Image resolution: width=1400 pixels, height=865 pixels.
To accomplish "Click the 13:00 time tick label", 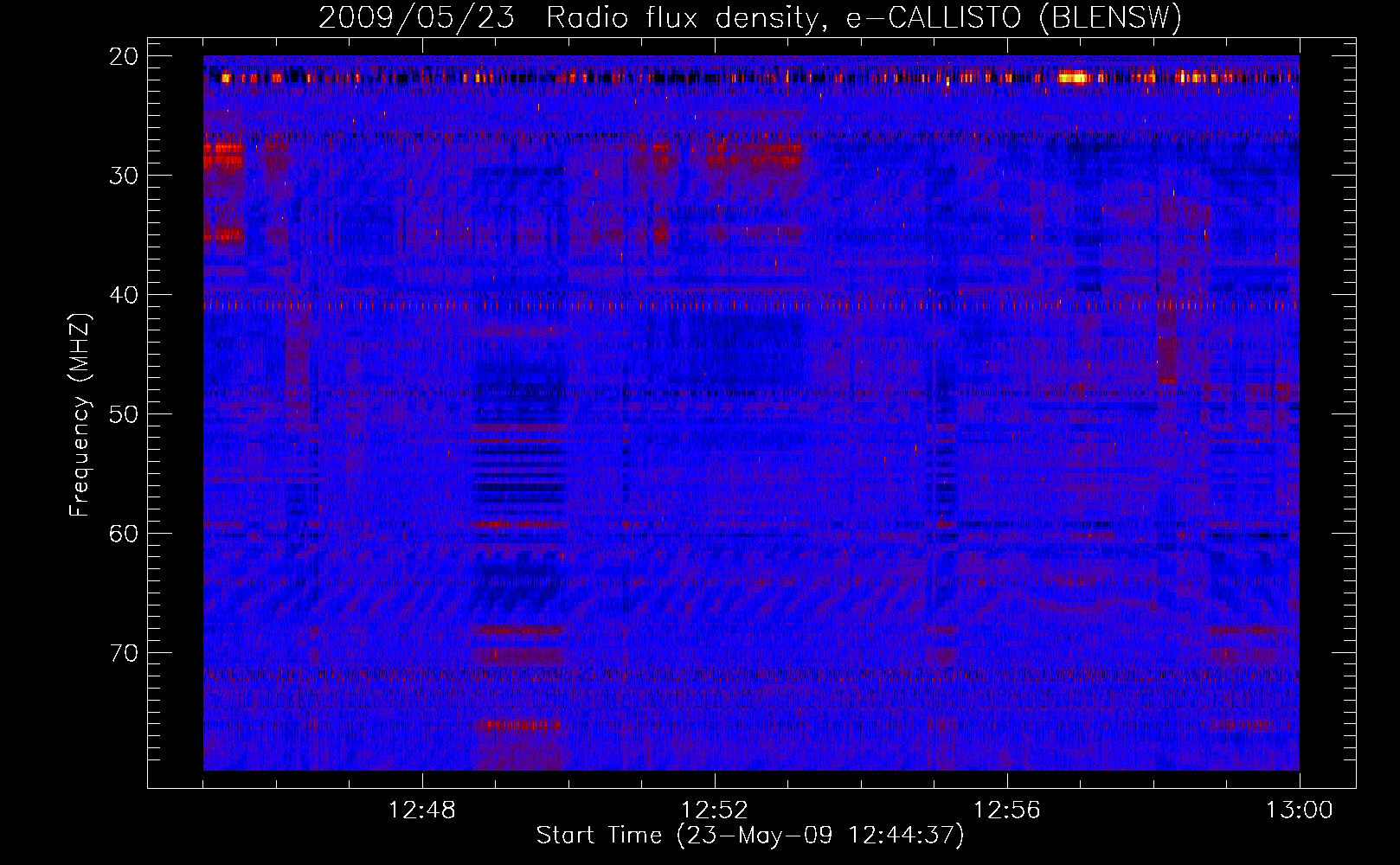I will pos(1300,811).
